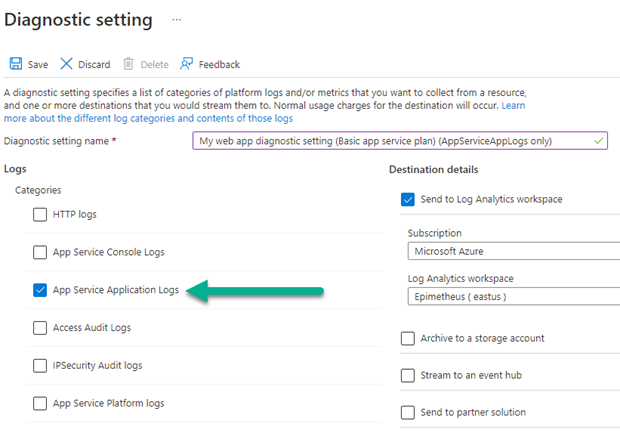Image resolution: width=620 pixels, height=436 pixels.
Task: Open the Log Analytics workspace Epimetheus dropdown
Action: 513,297
